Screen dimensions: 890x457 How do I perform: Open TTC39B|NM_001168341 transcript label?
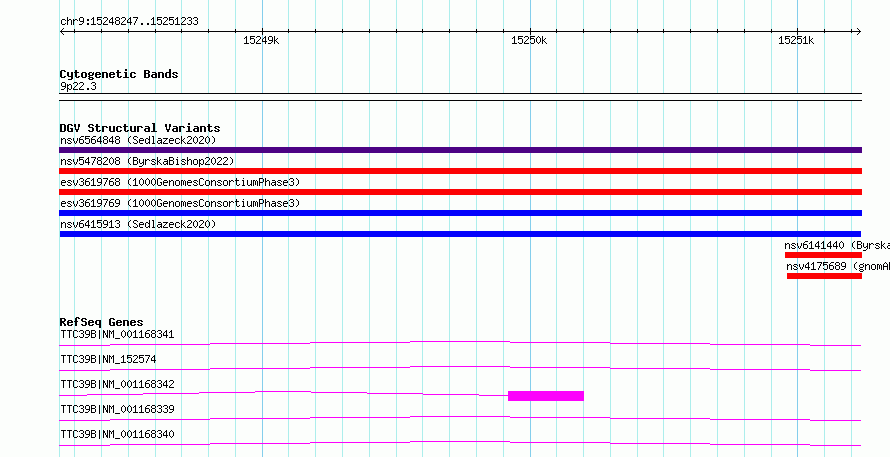click(x=117, y=334)
